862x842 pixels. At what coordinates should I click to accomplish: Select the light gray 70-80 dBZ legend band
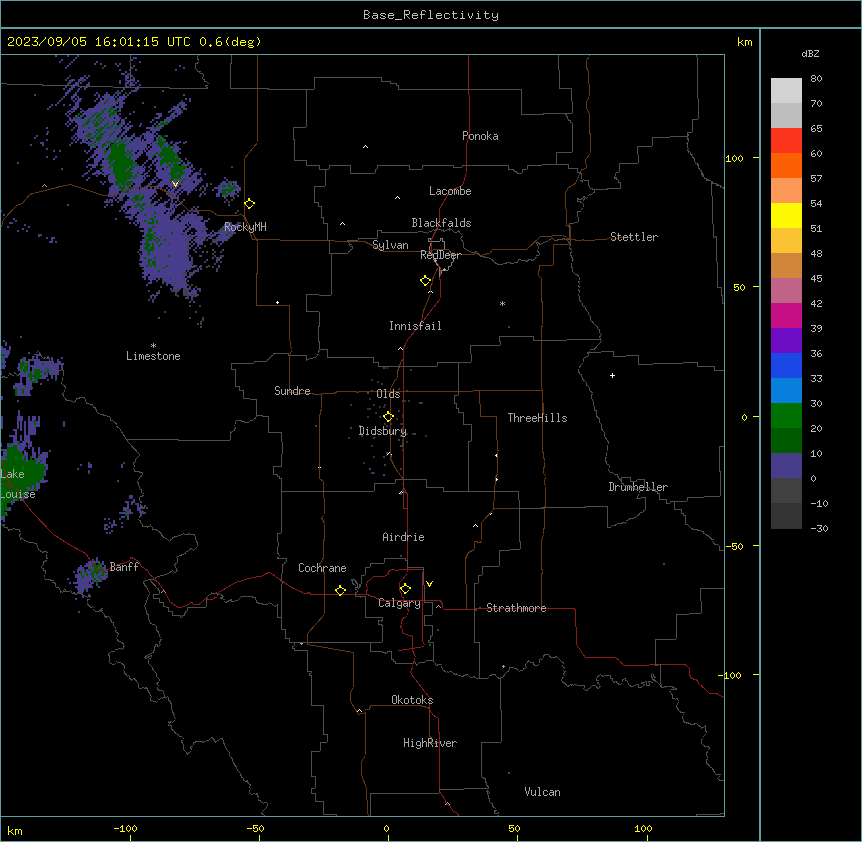pos(786,91)
